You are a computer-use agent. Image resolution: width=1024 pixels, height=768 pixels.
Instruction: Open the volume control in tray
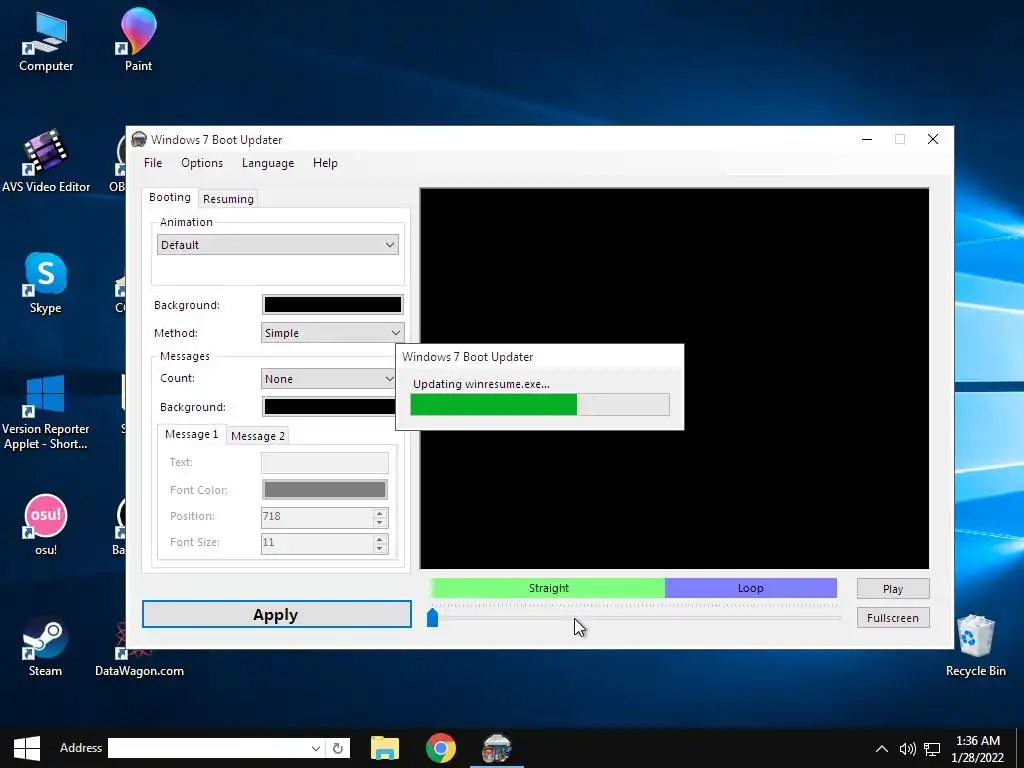coord(907,749)
